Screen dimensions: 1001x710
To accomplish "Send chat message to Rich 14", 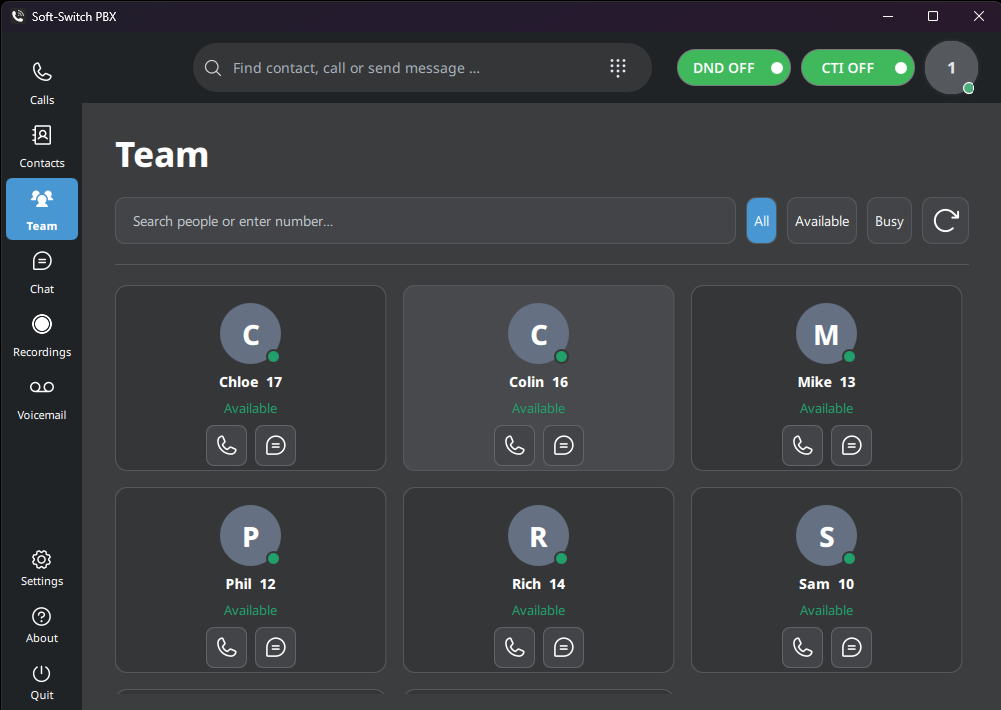I will coord(563,647).
